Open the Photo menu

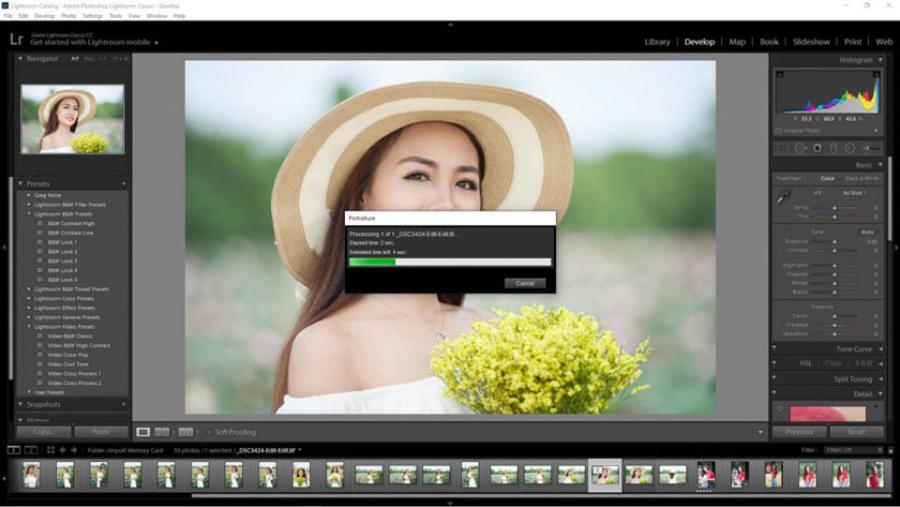(x=68, y=16)
